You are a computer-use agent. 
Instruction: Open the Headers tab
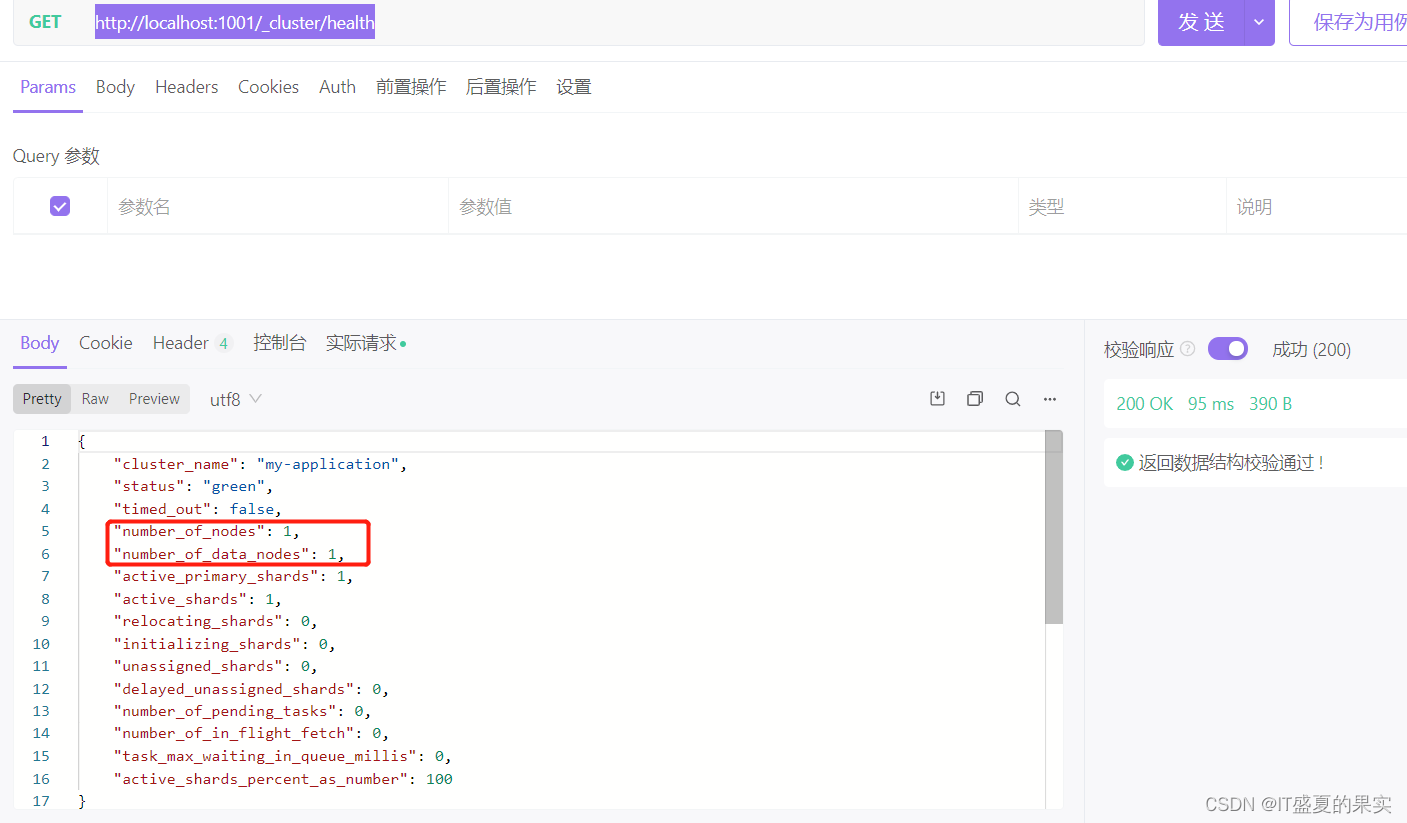pos(186,87)
